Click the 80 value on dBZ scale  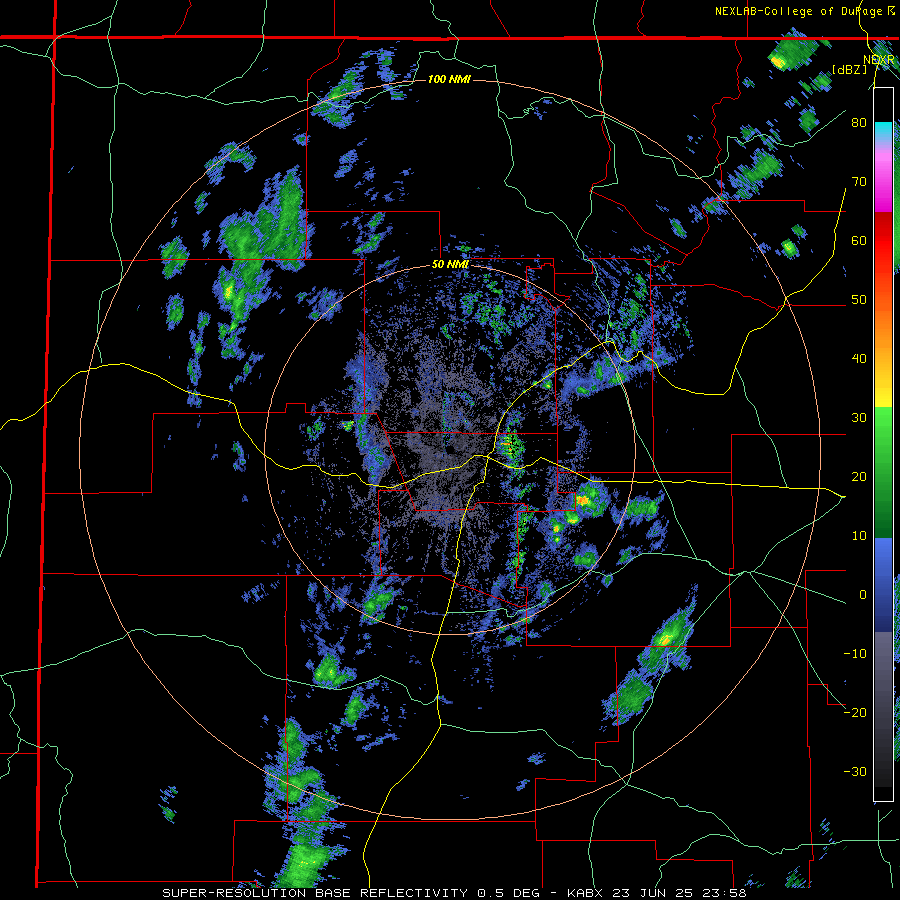859,122
